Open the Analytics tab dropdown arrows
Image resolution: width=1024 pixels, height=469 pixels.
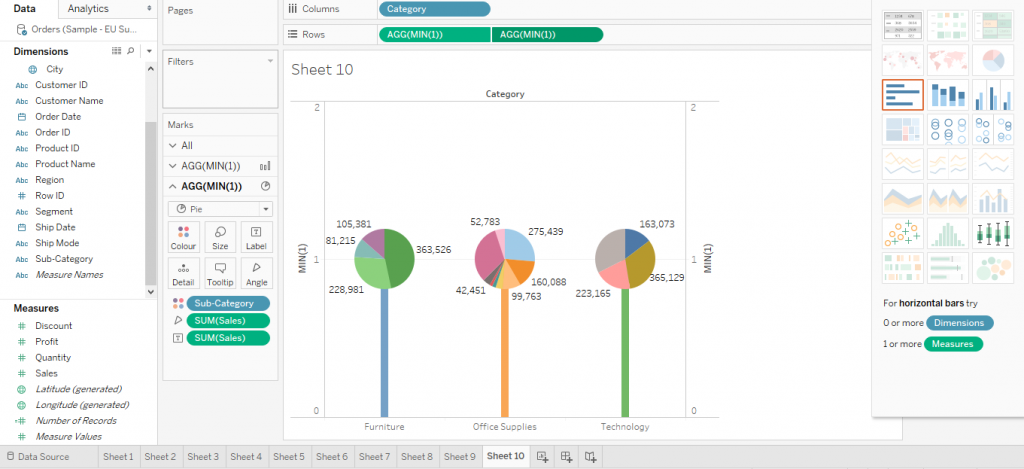(150, 8)
